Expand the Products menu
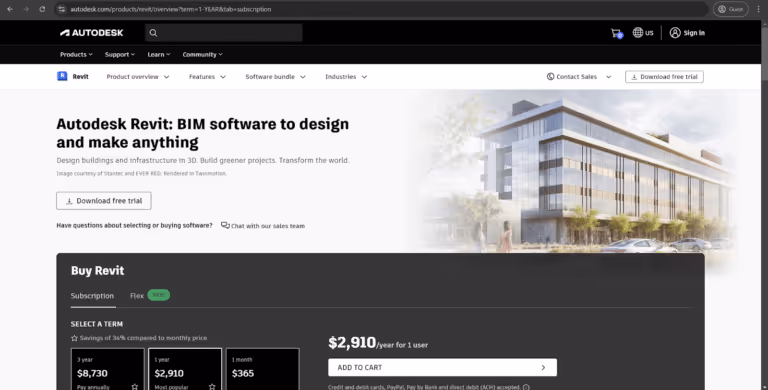The image size is (768, 390). click(76, 54)
